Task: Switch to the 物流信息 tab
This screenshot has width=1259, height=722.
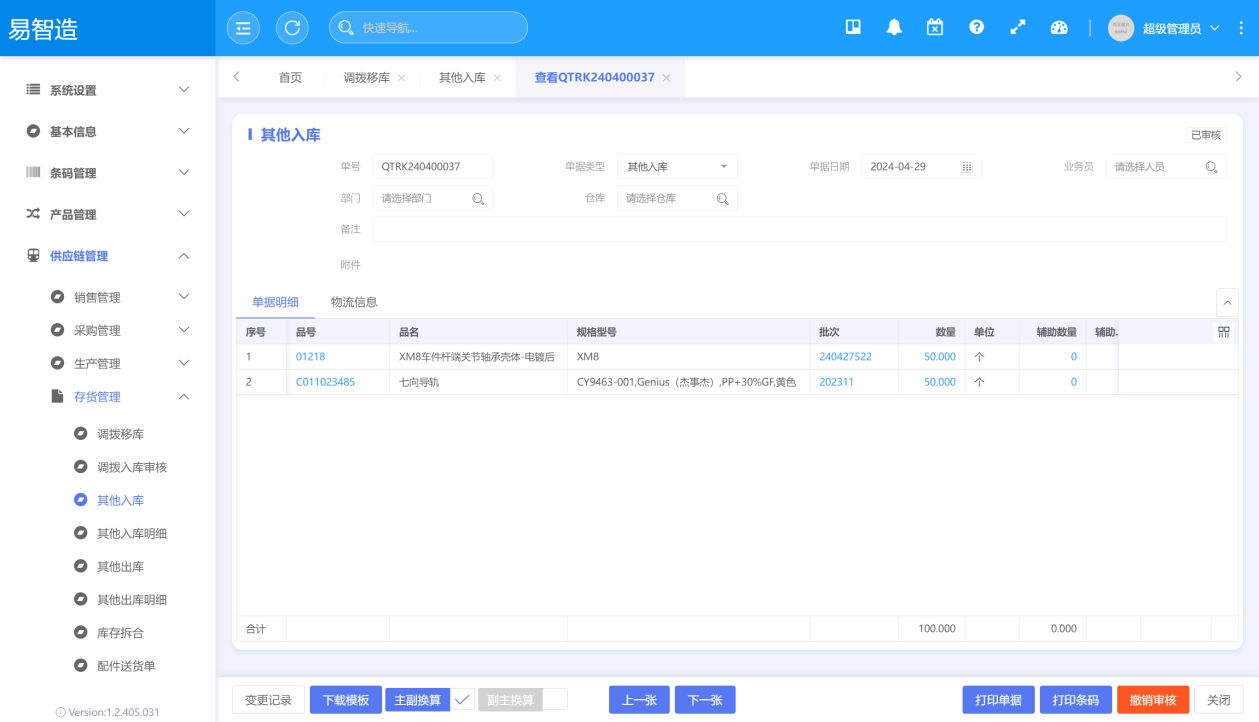Action: tap(354, 302)
